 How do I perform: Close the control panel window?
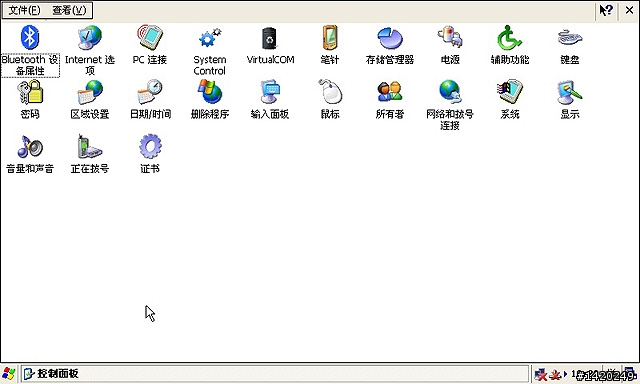(629, 10)
